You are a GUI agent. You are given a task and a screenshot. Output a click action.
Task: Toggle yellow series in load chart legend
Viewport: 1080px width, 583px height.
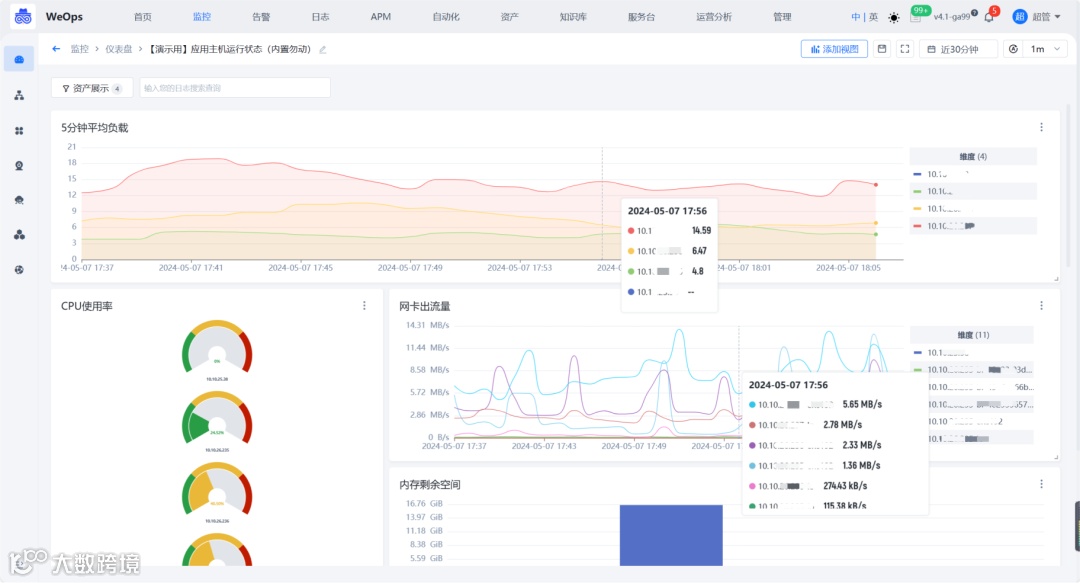pyautogui.click(x=973, y=209)
